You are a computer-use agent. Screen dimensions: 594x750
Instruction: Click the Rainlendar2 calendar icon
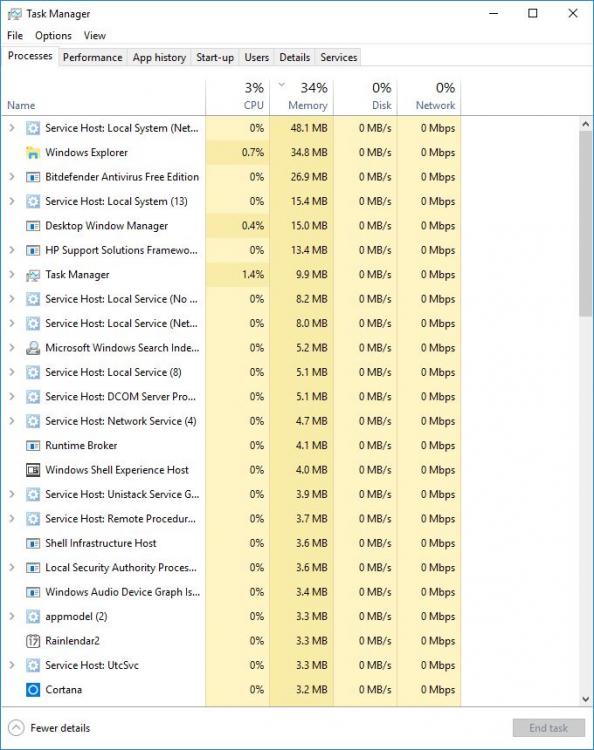pyautogui.click(x=33, y=641)
